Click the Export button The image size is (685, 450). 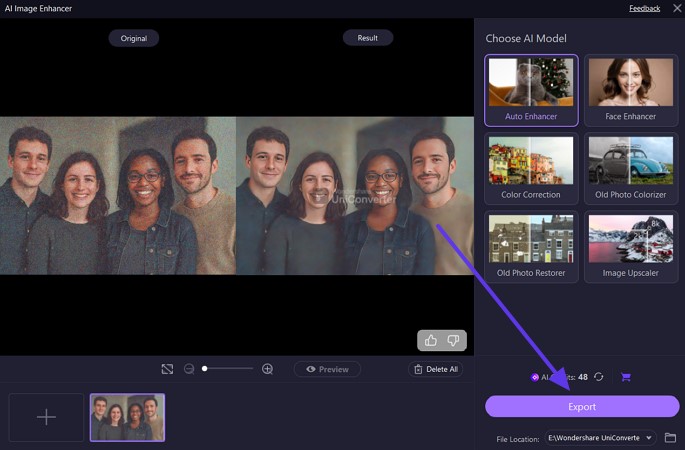pyautogui.click(x=582, y=407)
